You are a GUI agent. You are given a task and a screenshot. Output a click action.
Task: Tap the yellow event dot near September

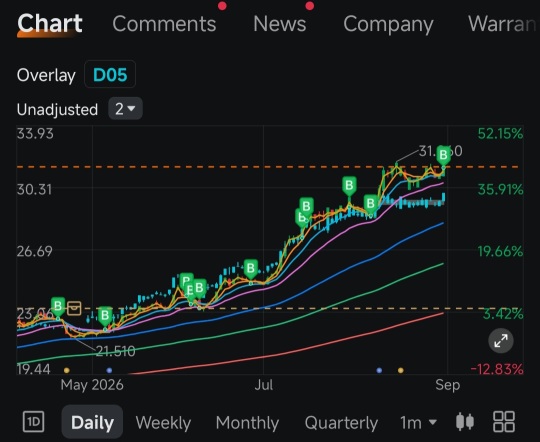401,370
